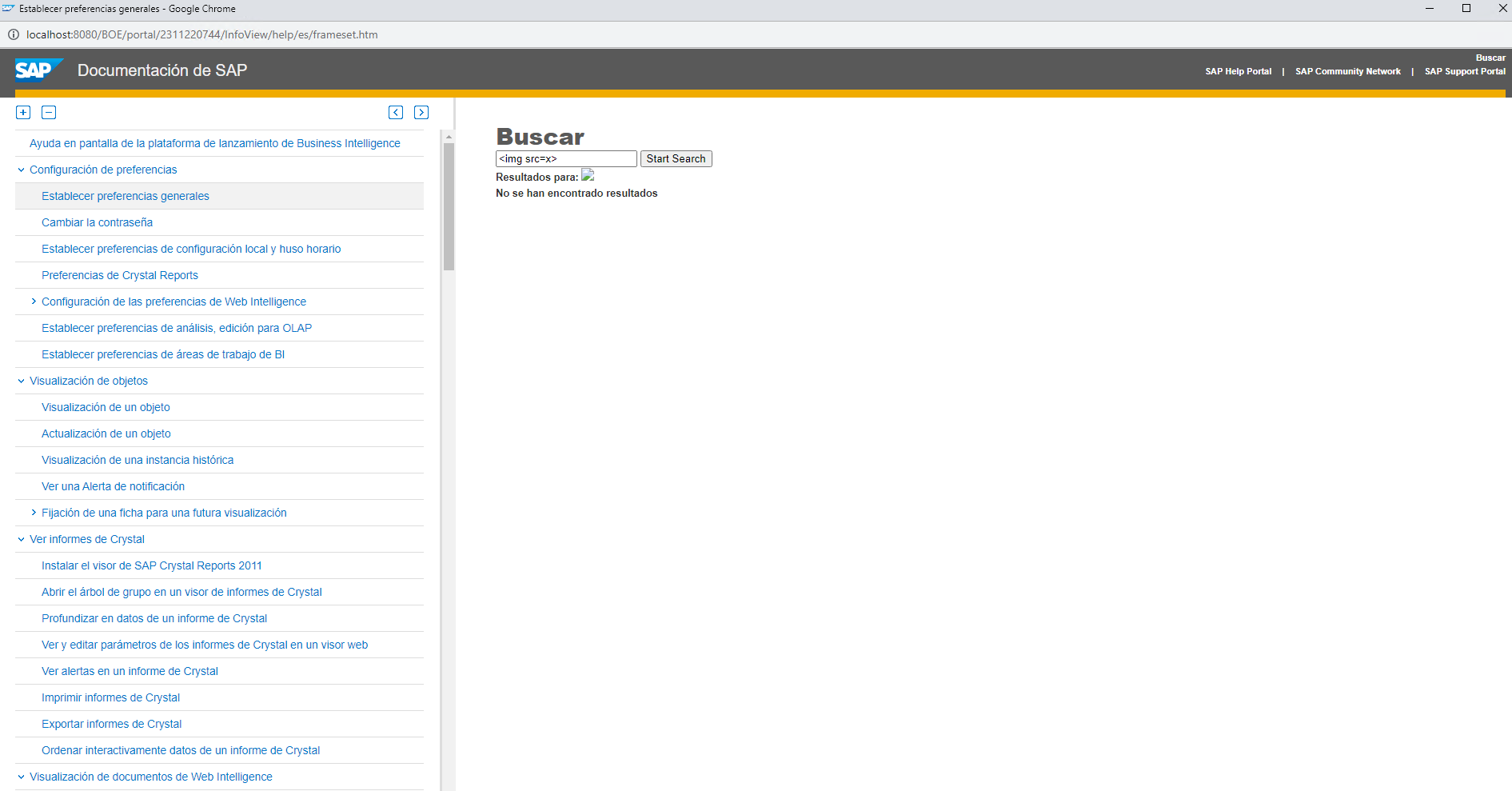
Task: Open Establecer preferencias de análisis, edición para OLAP
Action: 177,328
